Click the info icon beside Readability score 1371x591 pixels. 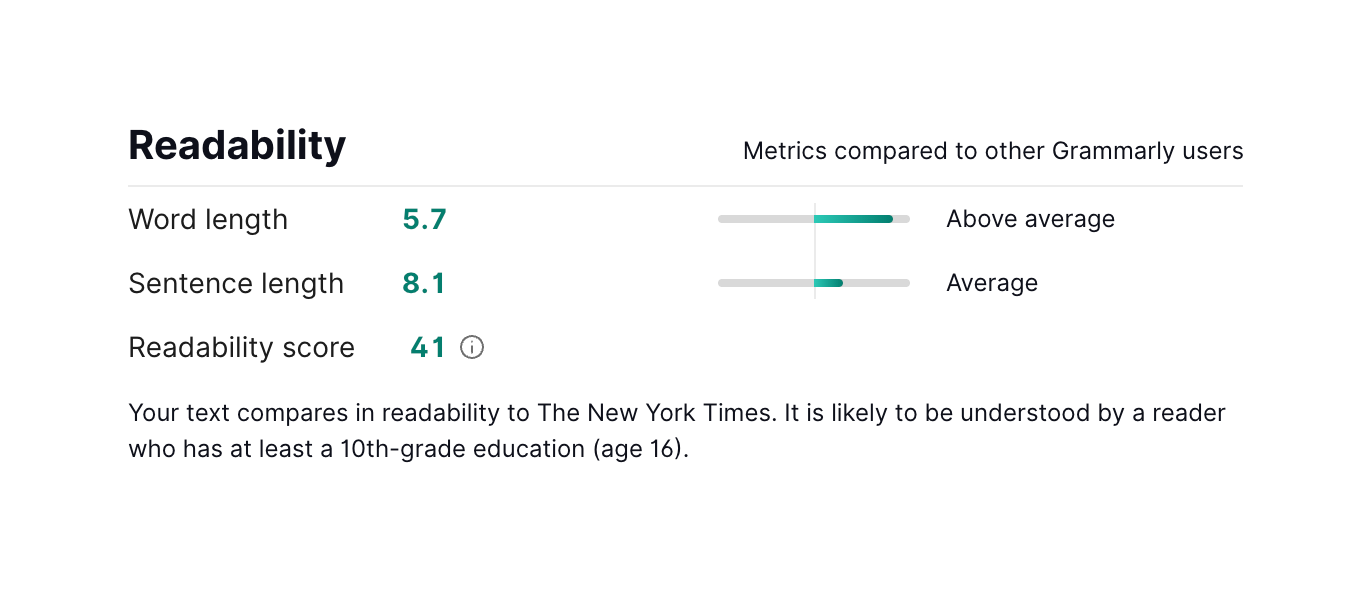pos(472,347)
